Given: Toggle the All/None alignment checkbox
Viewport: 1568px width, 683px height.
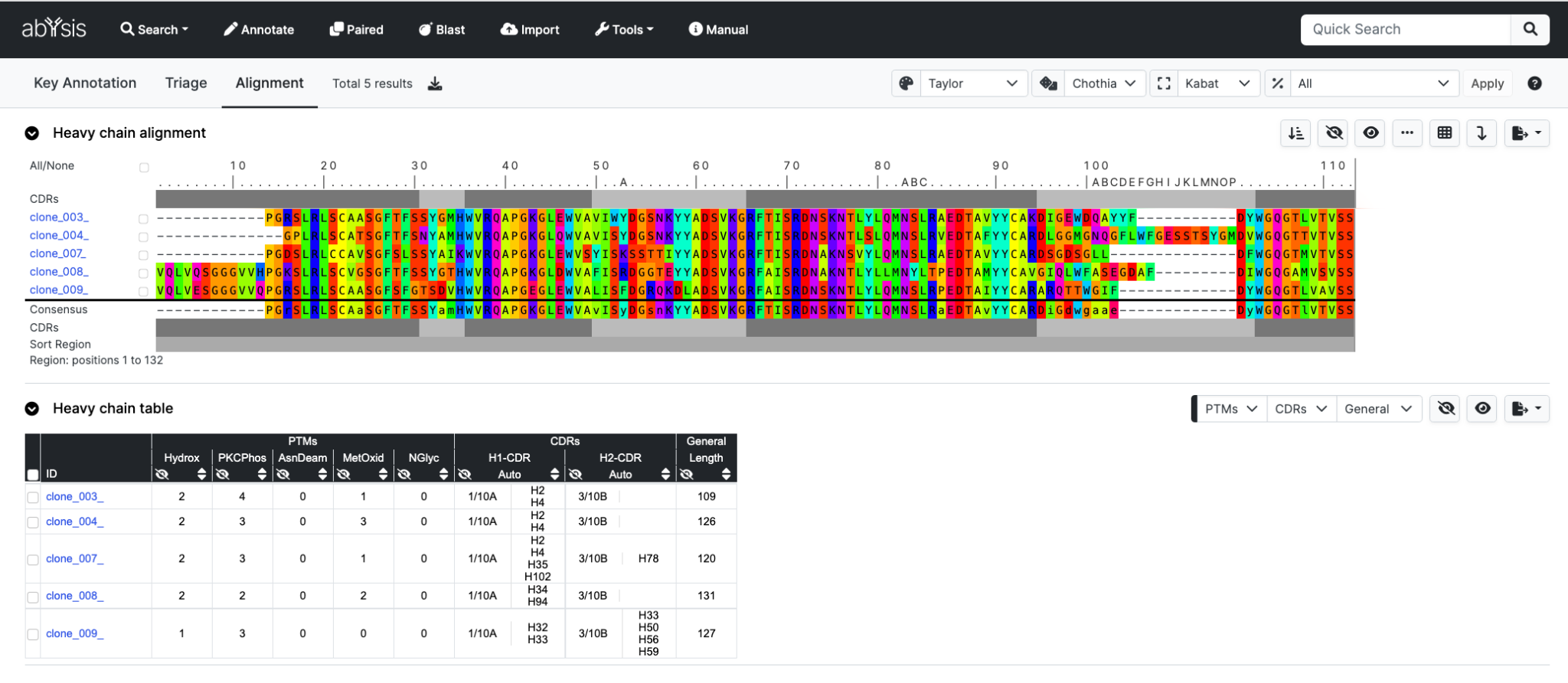Looking at the screenshot, I should [144, 167].
